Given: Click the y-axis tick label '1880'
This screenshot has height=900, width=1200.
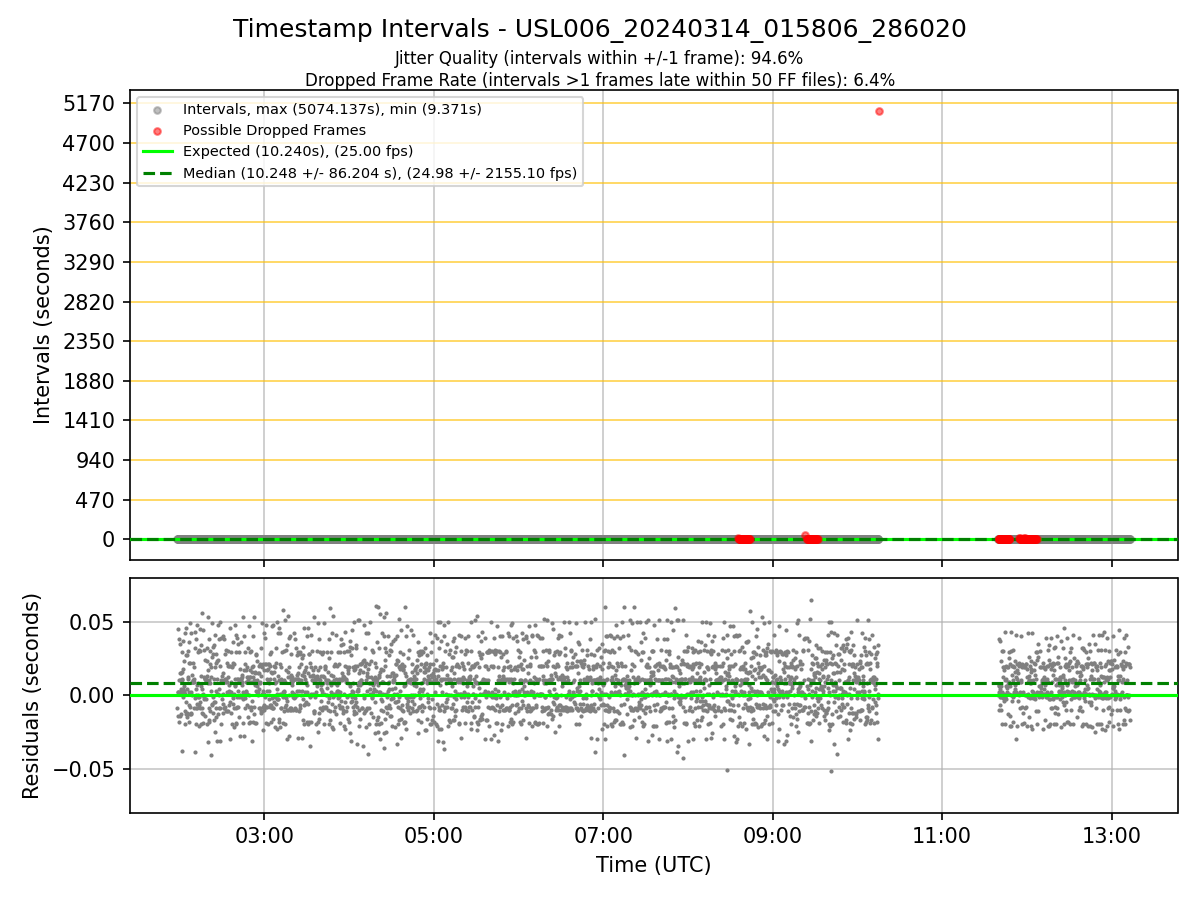Looking at the screenshot, I should click(x=90, y=381).
